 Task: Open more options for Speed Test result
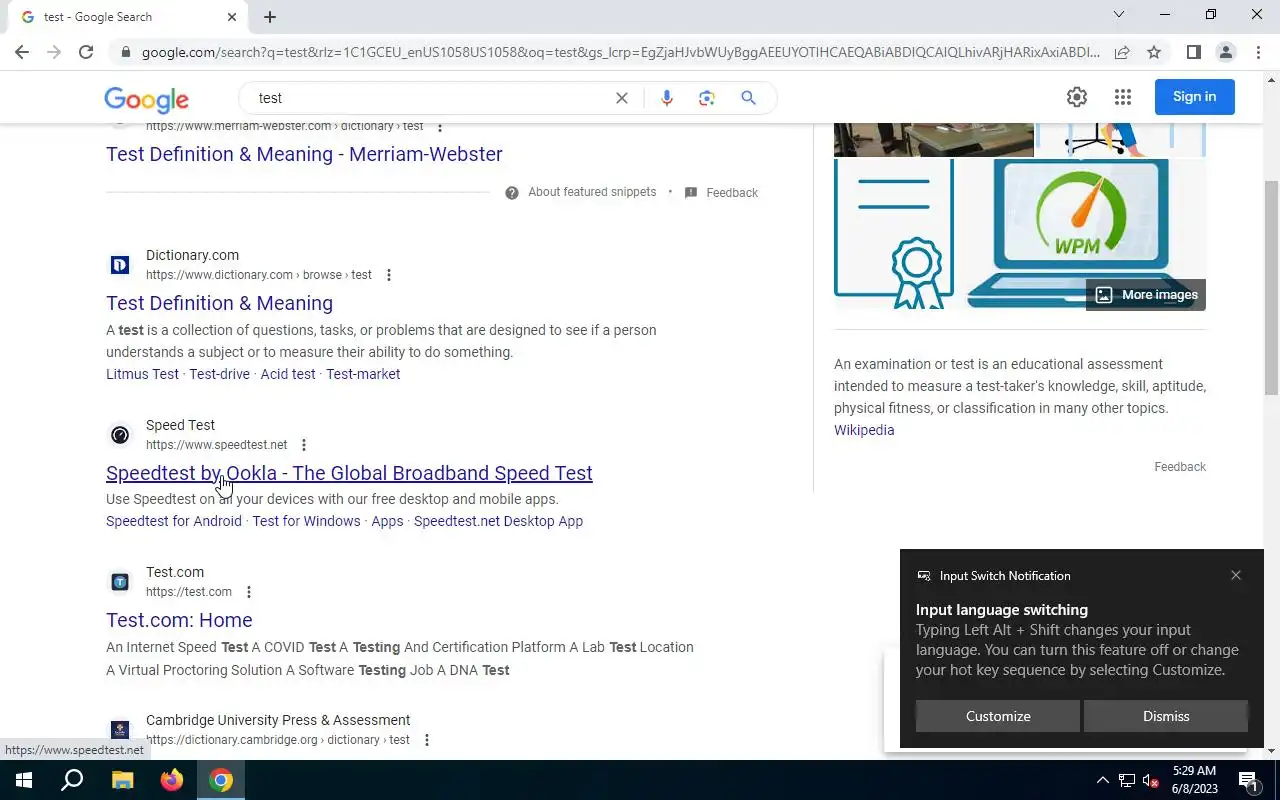pyautogui.click(x=304, y=445)
